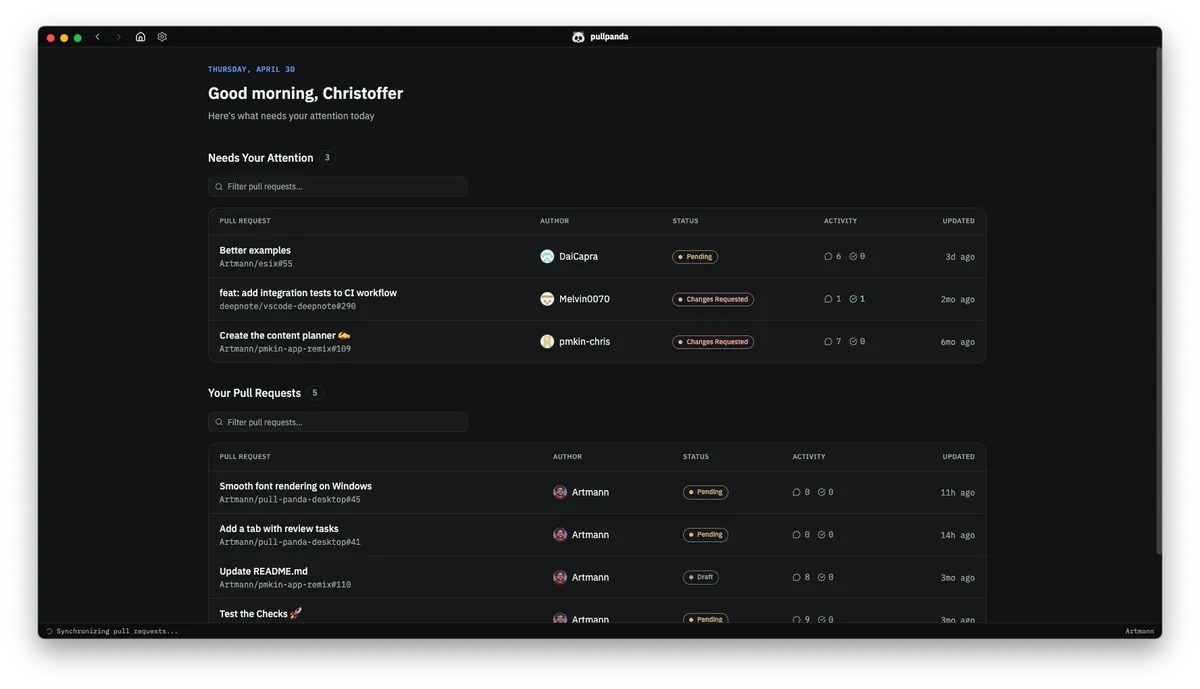Click Artmann/pmkin-app-remix#109 reference

pyautogui.click(x=285, y=349)
